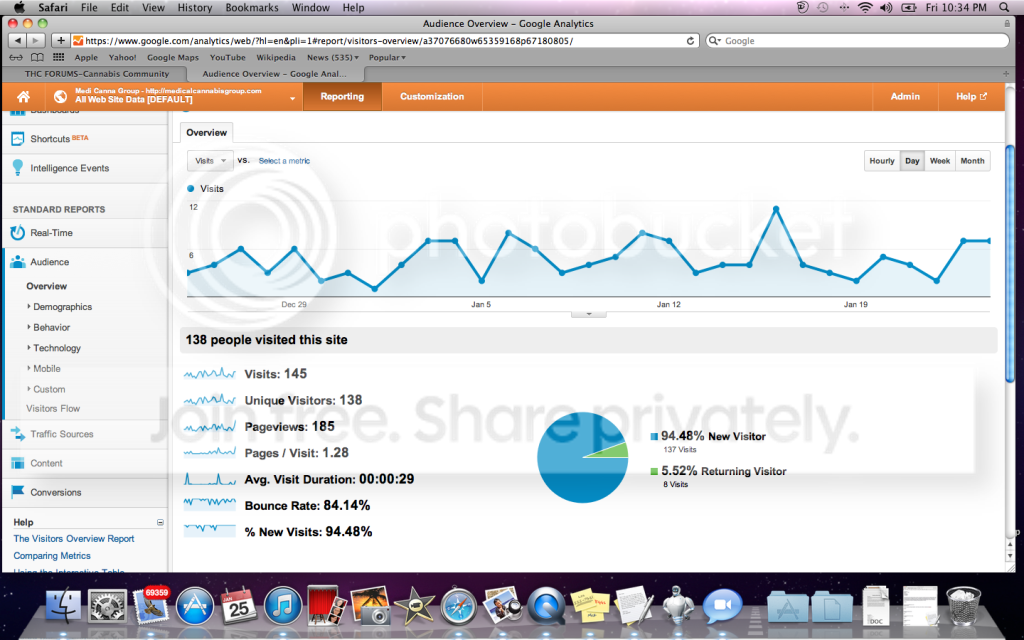Click the collapse arrow below the graph
Screen dimensions: 1024x640
pos(588,314)
